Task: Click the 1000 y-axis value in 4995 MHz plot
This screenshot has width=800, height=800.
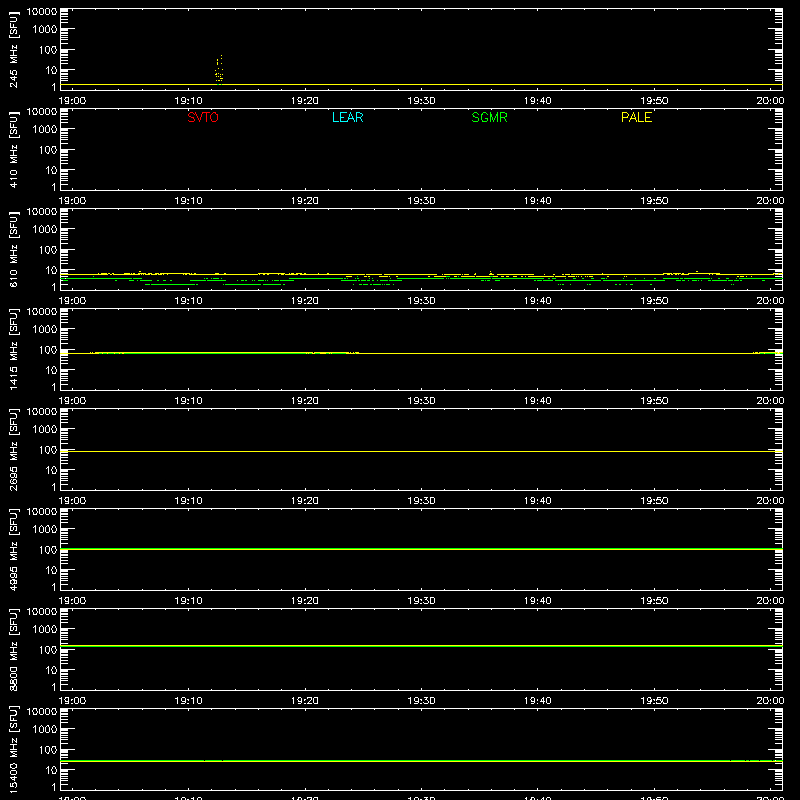Action: [45, 530]
